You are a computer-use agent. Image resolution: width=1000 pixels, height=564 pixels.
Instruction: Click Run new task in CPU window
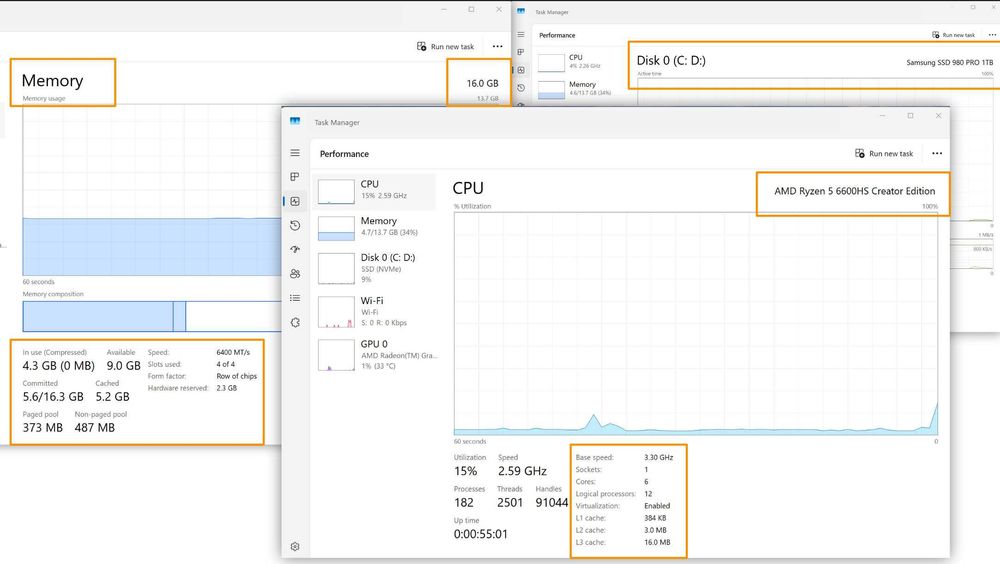pyautogui.click(x=884, y=154)
